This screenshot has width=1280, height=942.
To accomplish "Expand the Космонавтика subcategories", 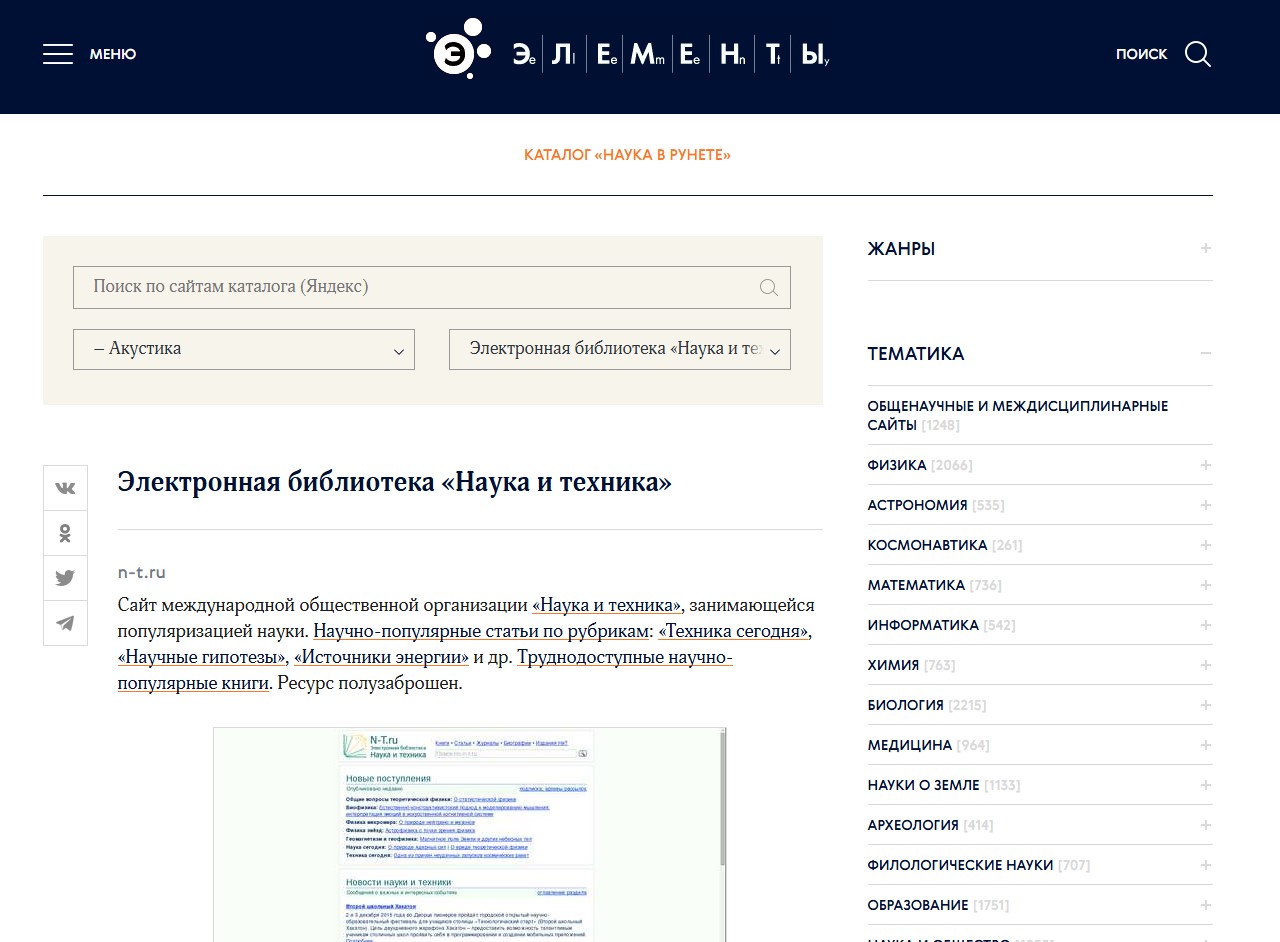I will tap(1206, 545).
